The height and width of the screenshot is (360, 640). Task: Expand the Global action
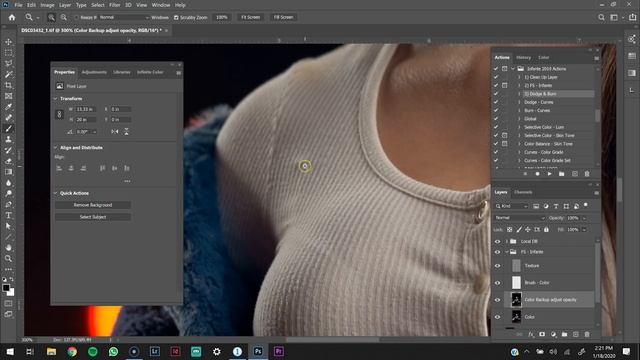coord(519,119)
